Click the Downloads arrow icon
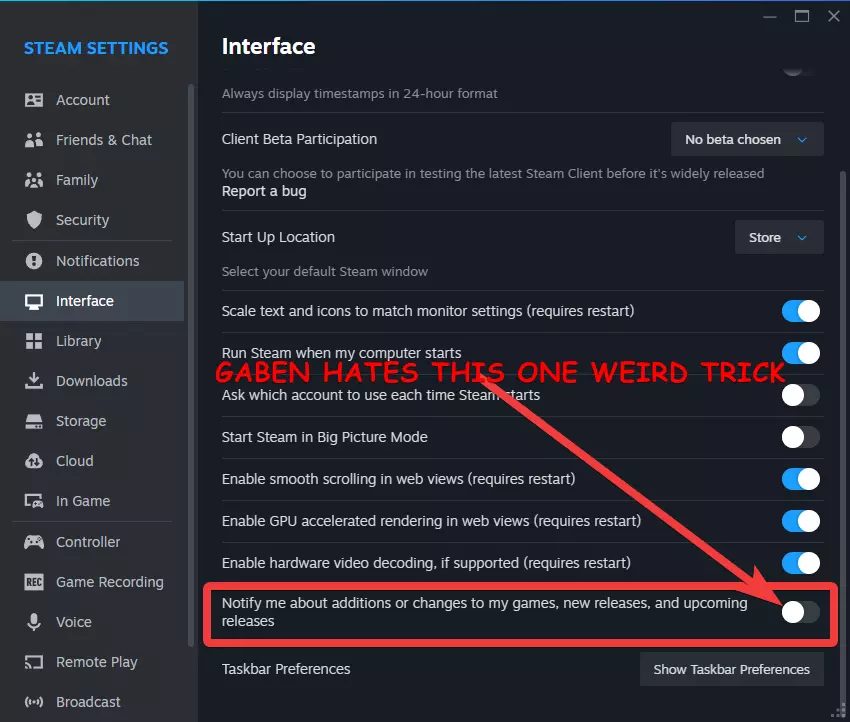Screen dimensions: 850x722 click(34, 381)
